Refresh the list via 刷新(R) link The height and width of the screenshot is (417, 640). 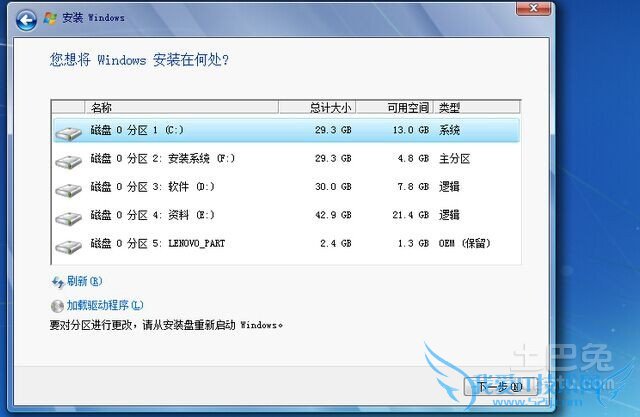tap(84, 281)
